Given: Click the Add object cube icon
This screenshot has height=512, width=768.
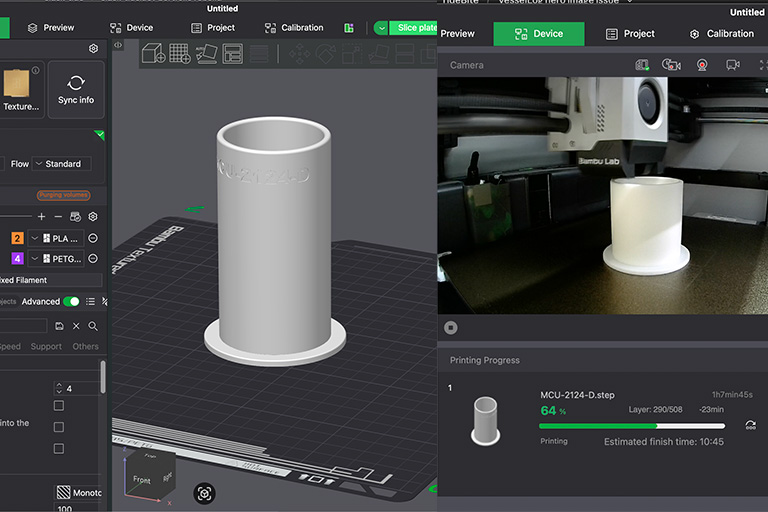Looking at the screenshot, I should point(153,53).
